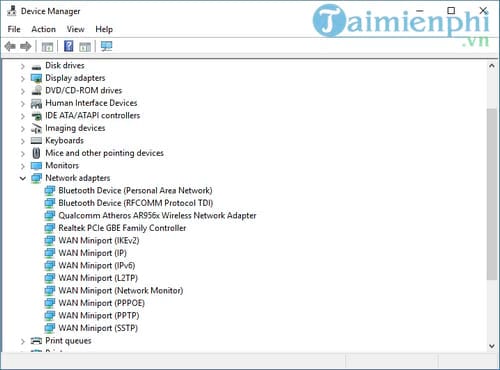This screenshot has width=500, height=370.
Task: Click the Scan for hardware changes monitor icon
Action: (107, 46)
